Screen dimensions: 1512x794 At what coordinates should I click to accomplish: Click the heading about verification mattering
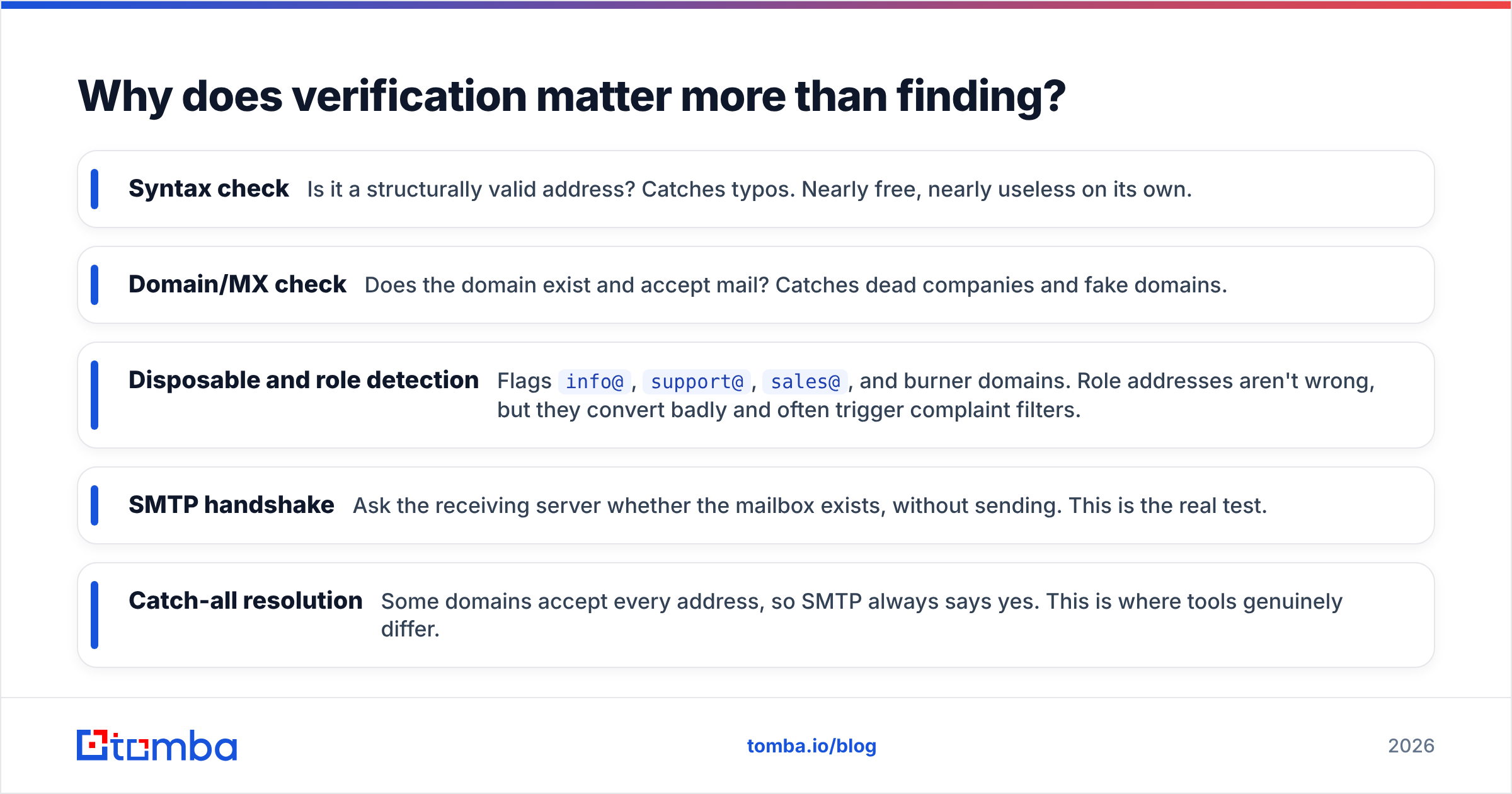click(x=572, y=96)
